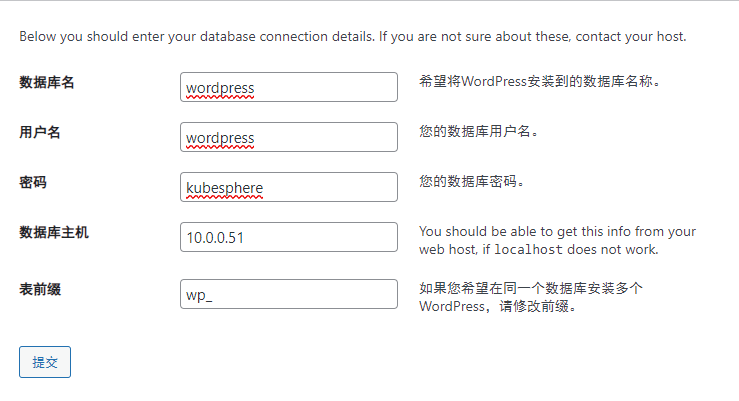Click the description 希望将WordPress安装到的数据库名称
The width and height of the screenshot is (739, 401).
(x=539, y=82)
